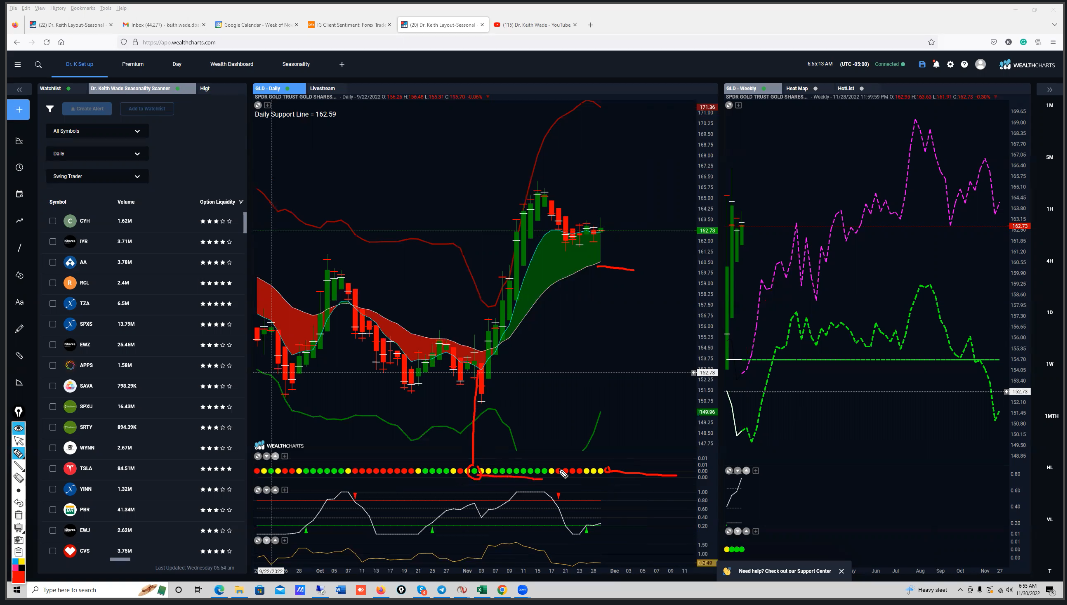Viewport: 1067px width, 605px height.
Task: Open the notifications bell
Action: tap(936, 65)
